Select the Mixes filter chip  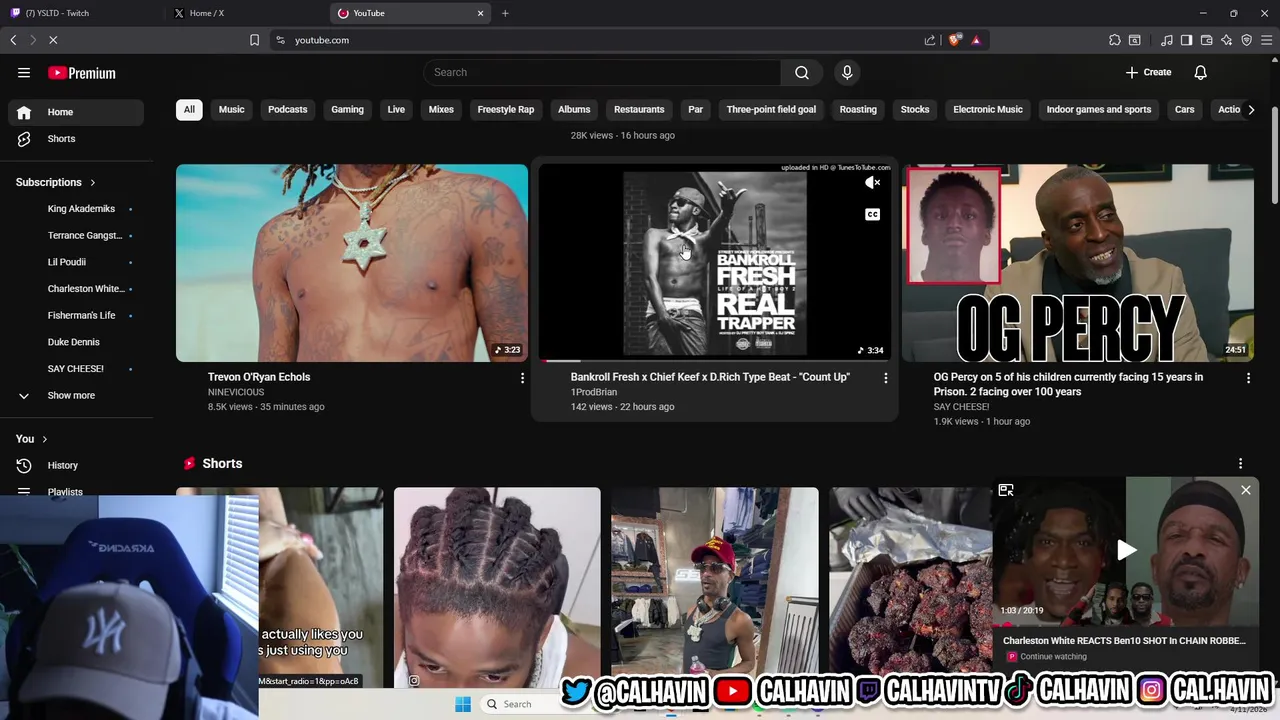pos(441,109)
